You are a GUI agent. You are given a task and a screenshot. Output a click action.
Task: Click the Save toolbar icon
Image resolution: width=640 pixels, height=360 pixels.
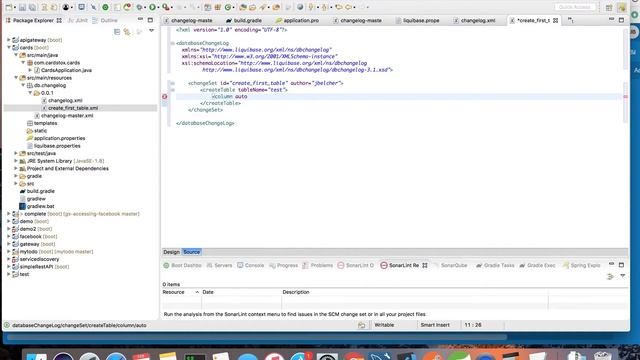tap(22, 7)
